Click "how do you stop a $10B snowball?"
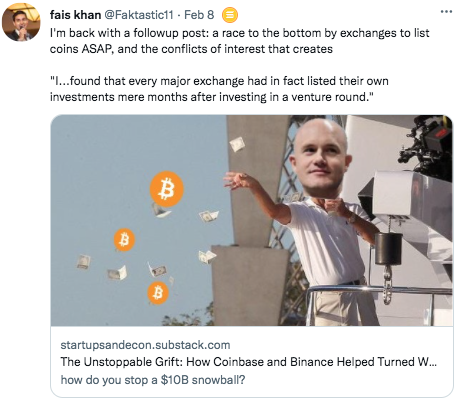 (x=153, y=380)
